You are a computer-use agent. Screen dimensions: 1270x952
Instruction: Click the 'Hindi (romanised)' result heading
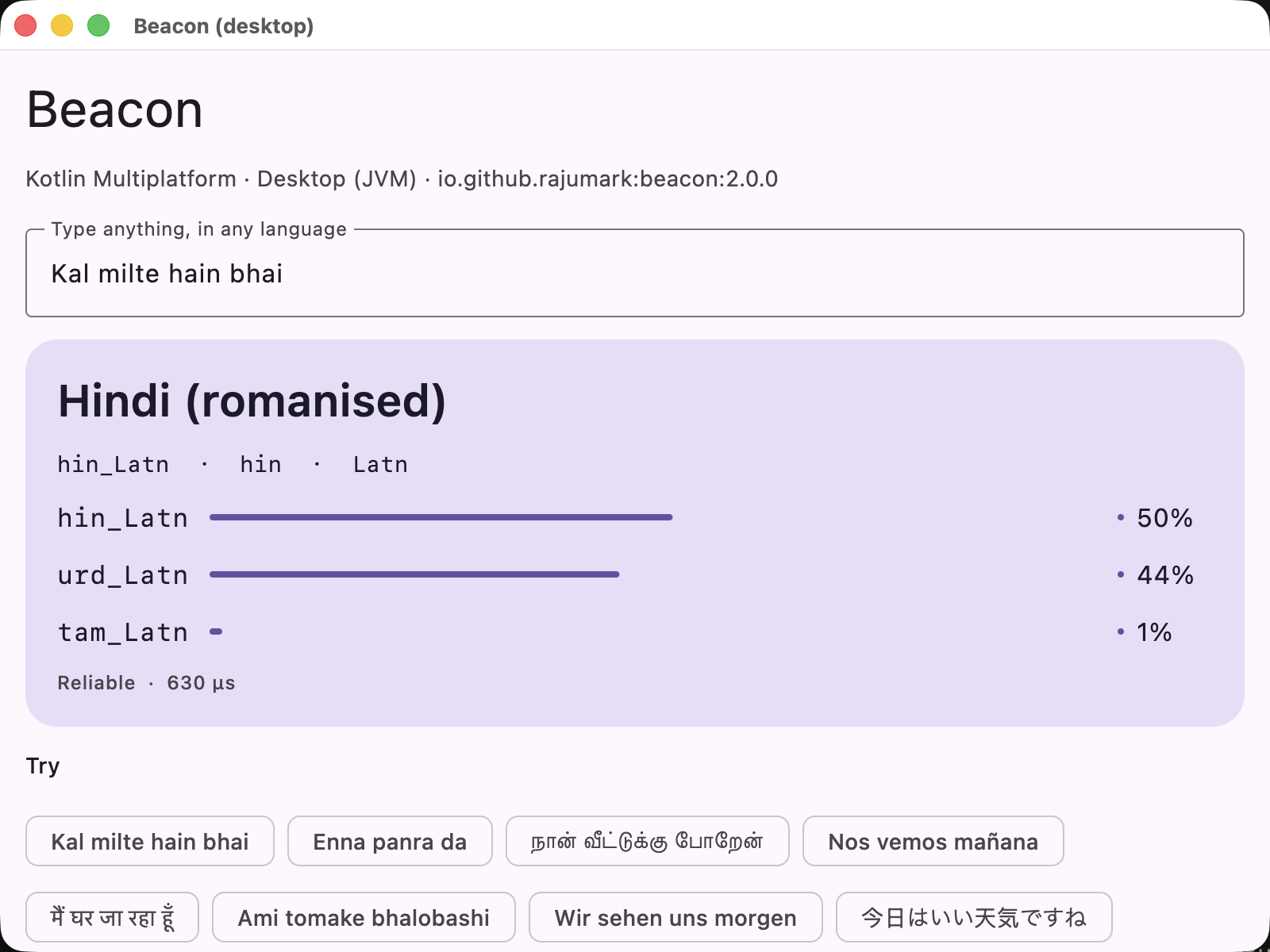tap(252, 401)
